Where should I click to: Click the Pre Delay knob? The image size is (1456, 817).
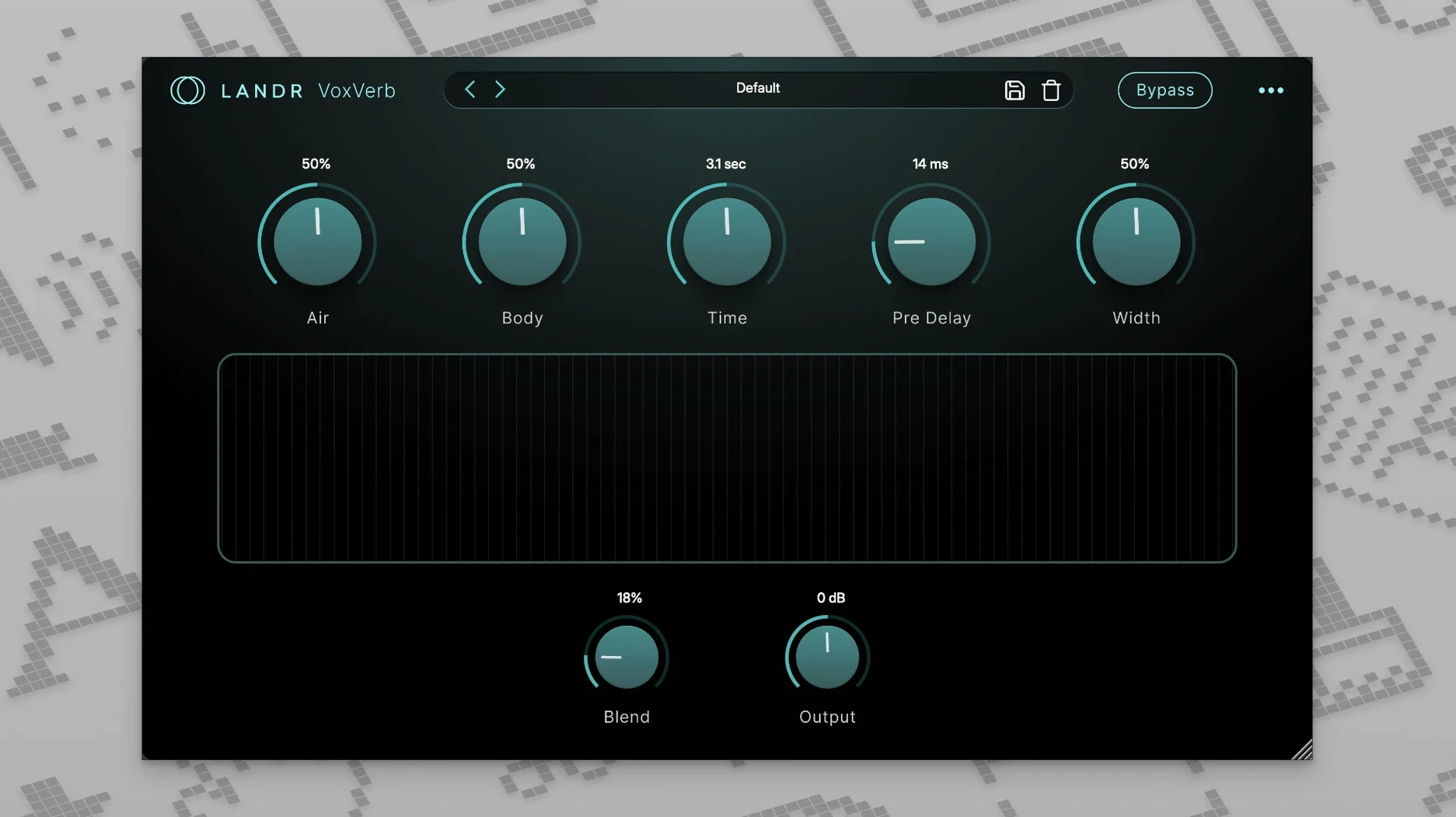931,241
